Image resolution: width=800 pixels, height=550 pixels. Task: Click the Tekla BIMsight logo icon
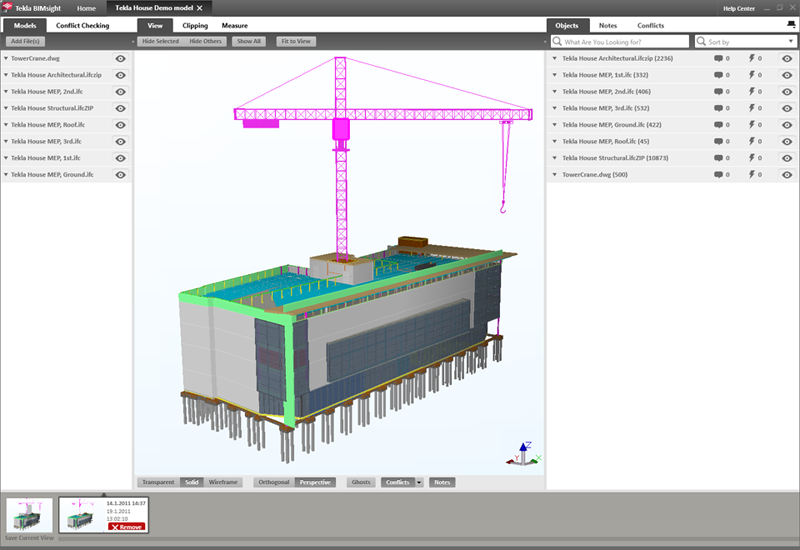(7, 7)
